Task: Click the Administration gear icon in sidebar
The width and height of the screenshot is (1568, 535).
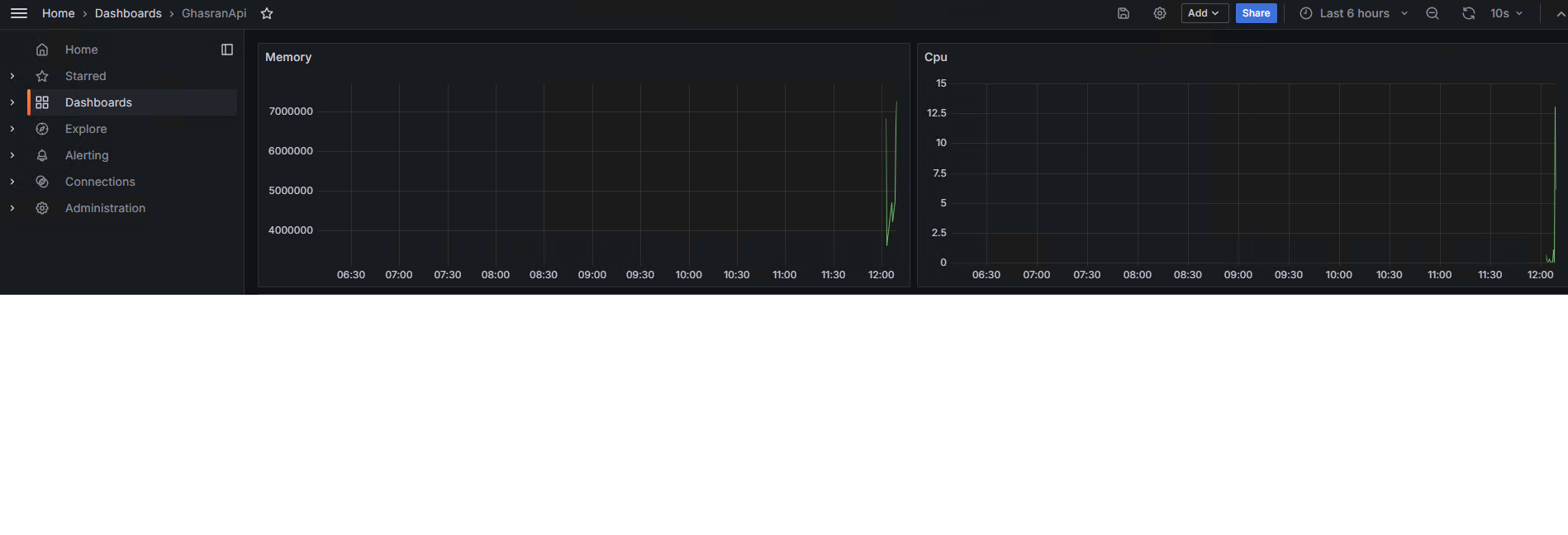Action: tap(42, 208)
